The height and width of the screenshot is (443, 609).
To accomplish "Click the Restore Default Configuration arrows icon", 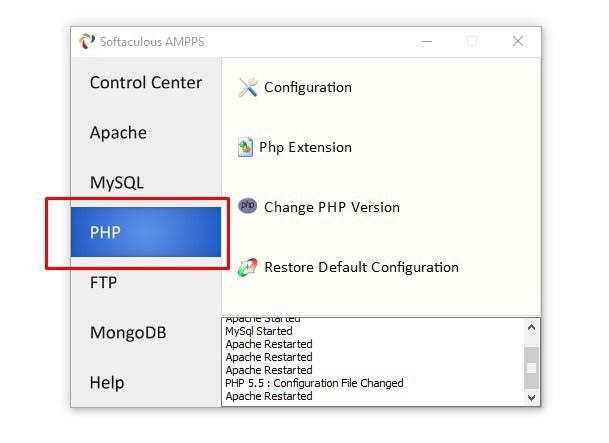I will (247, 268).
